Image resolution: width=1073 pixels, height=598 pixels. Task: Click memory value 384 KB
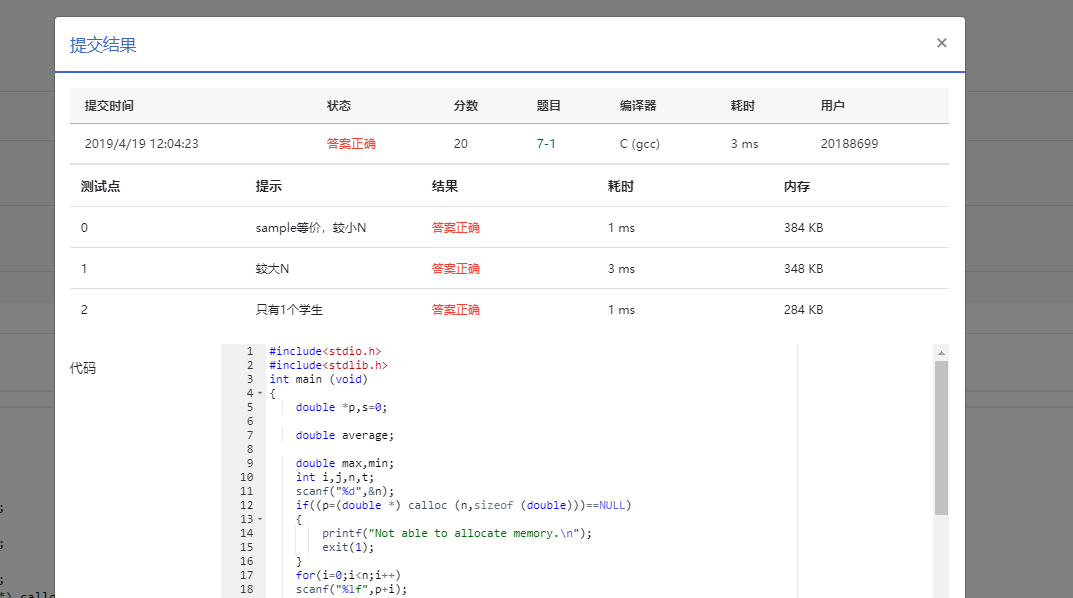point(803,228)
